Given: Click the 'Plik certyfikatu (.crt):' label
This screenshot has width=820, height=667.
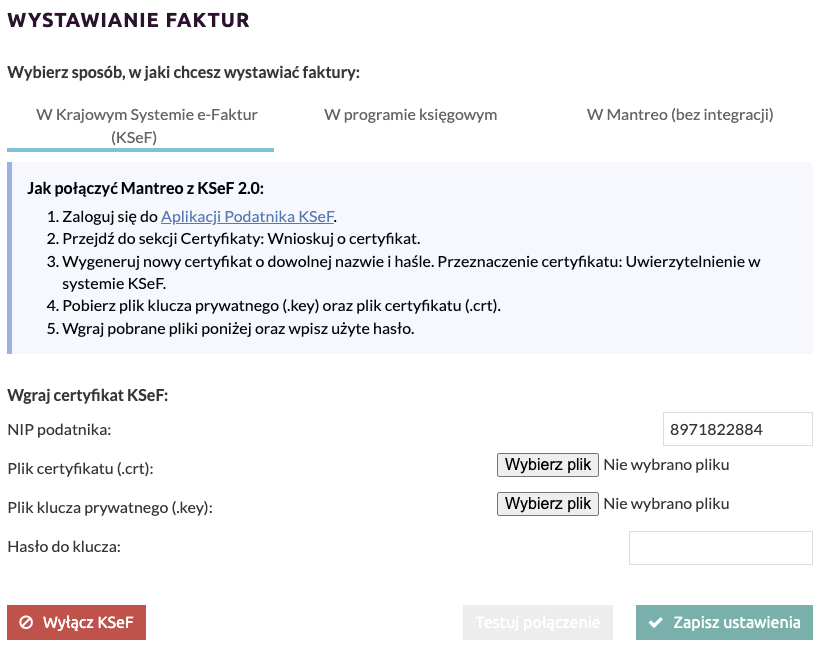Looking at the screenshot, I should tap(81, 469).
